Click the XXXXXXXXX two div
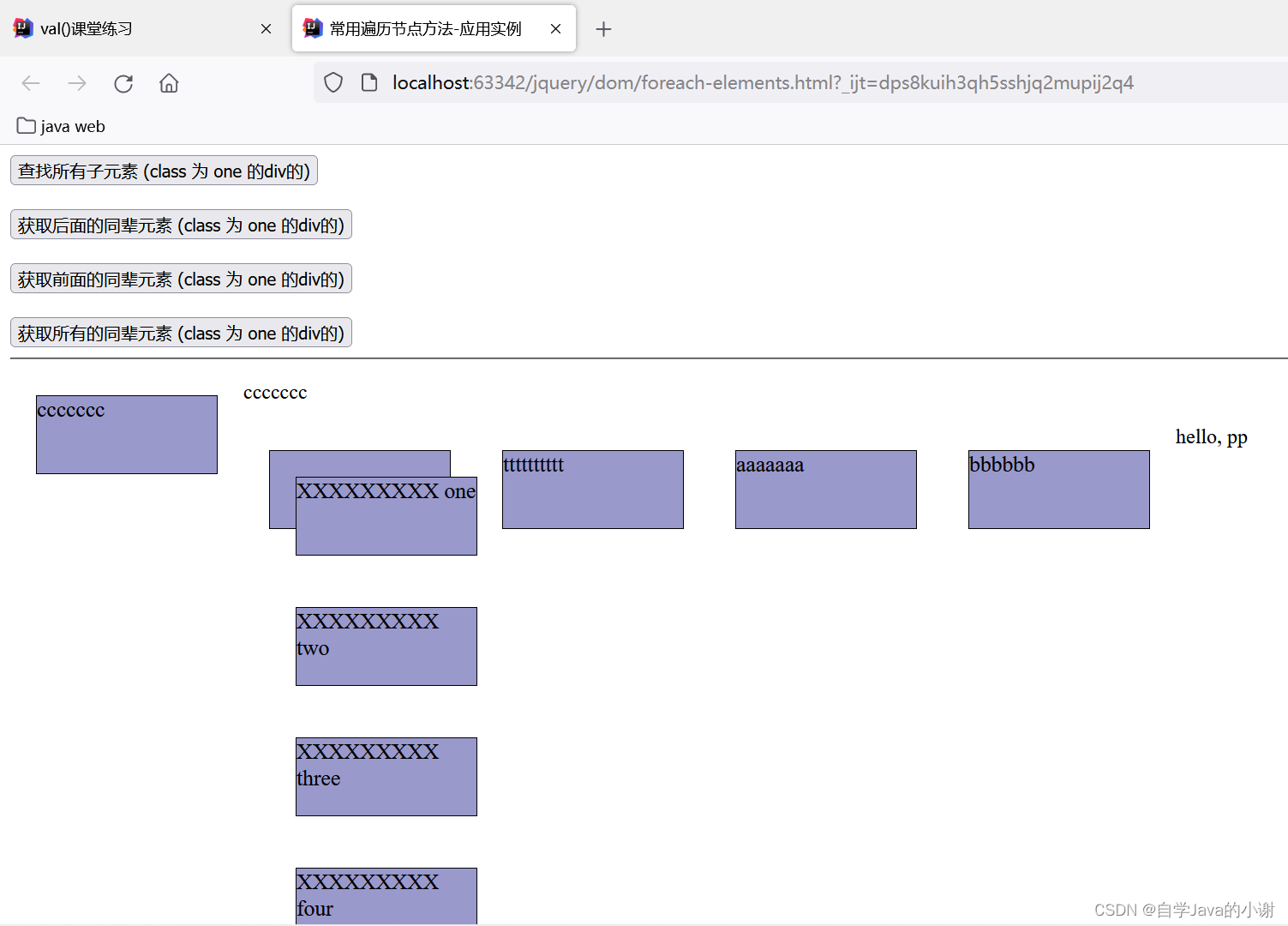The height and width of the screenshot is (926, 1288). pyautogui.click(x=386, y=646)
